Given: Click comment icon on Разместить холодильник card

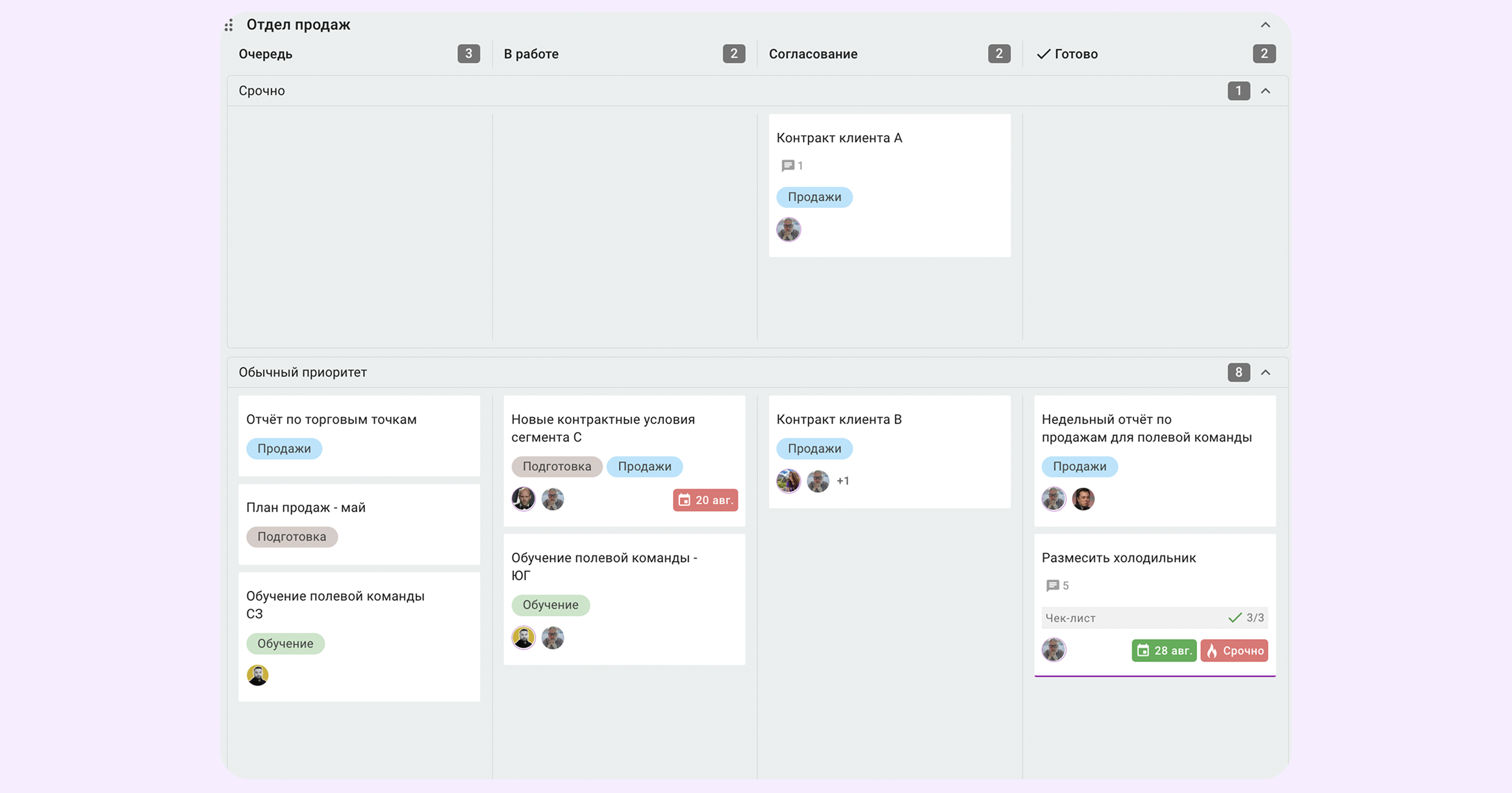Looking at the screenshot, I should pyautogui.click(x=1053, y=586).
